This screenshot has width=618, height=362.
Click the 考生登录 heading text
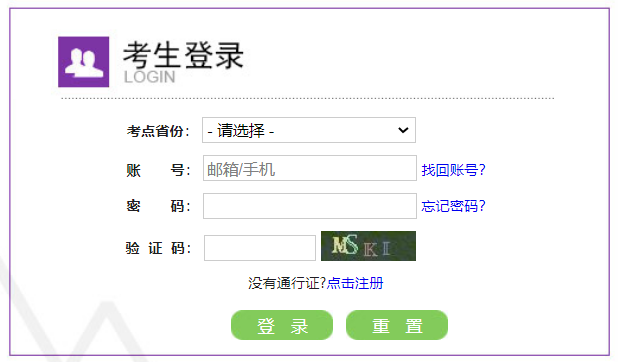pos(183,56)
